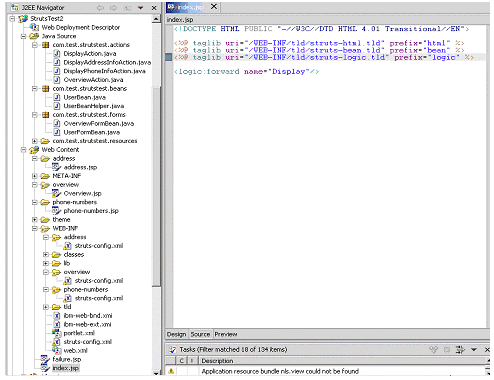Click the ibm-web-bnd.xmi file icon
The height and width of the screenshot is (380, 494).
coord(57,315)
